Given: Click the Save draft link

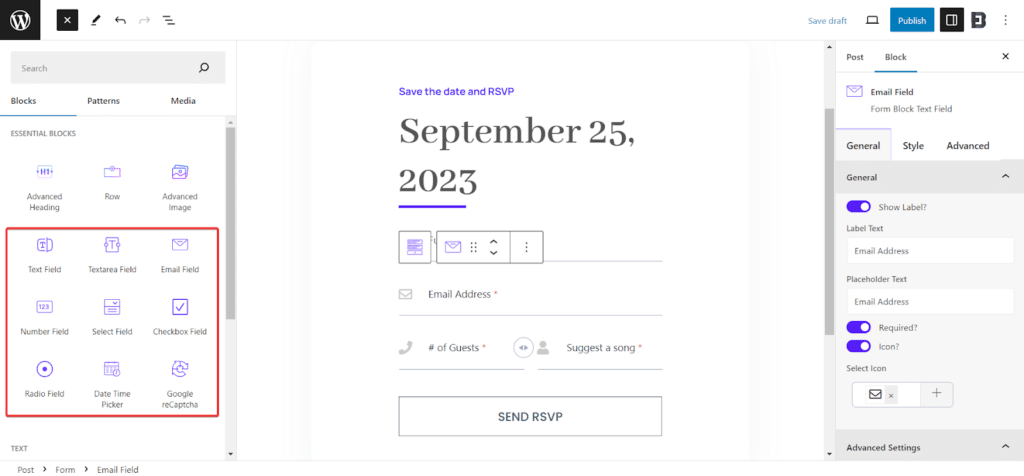Looking at the screenshot, I should [827, 21].
